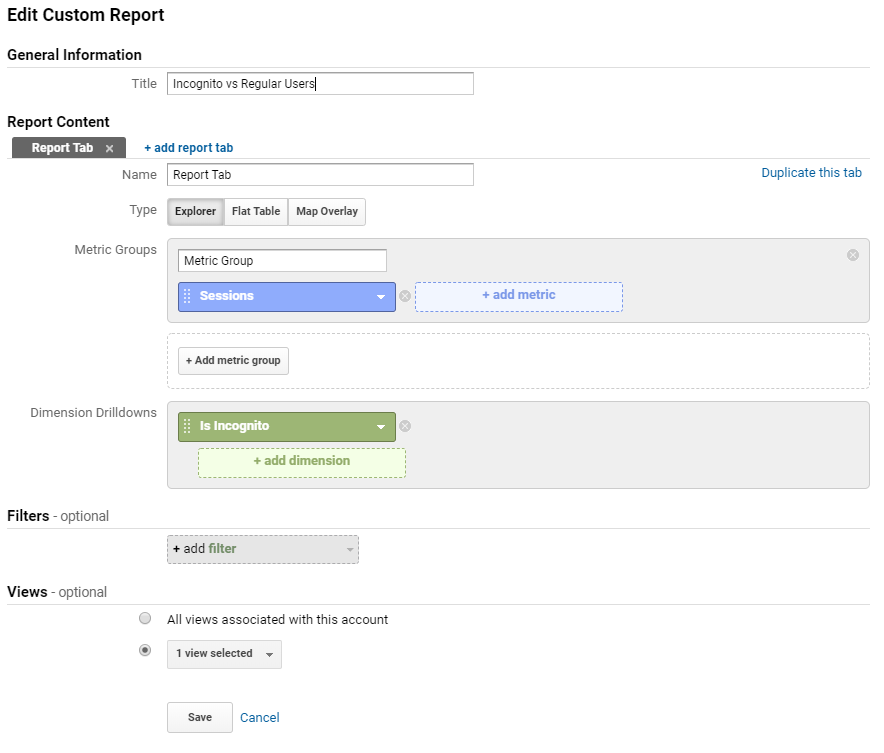884x753 pixels.
Task: Choose the Map Overlay report type
Action: 327,211
